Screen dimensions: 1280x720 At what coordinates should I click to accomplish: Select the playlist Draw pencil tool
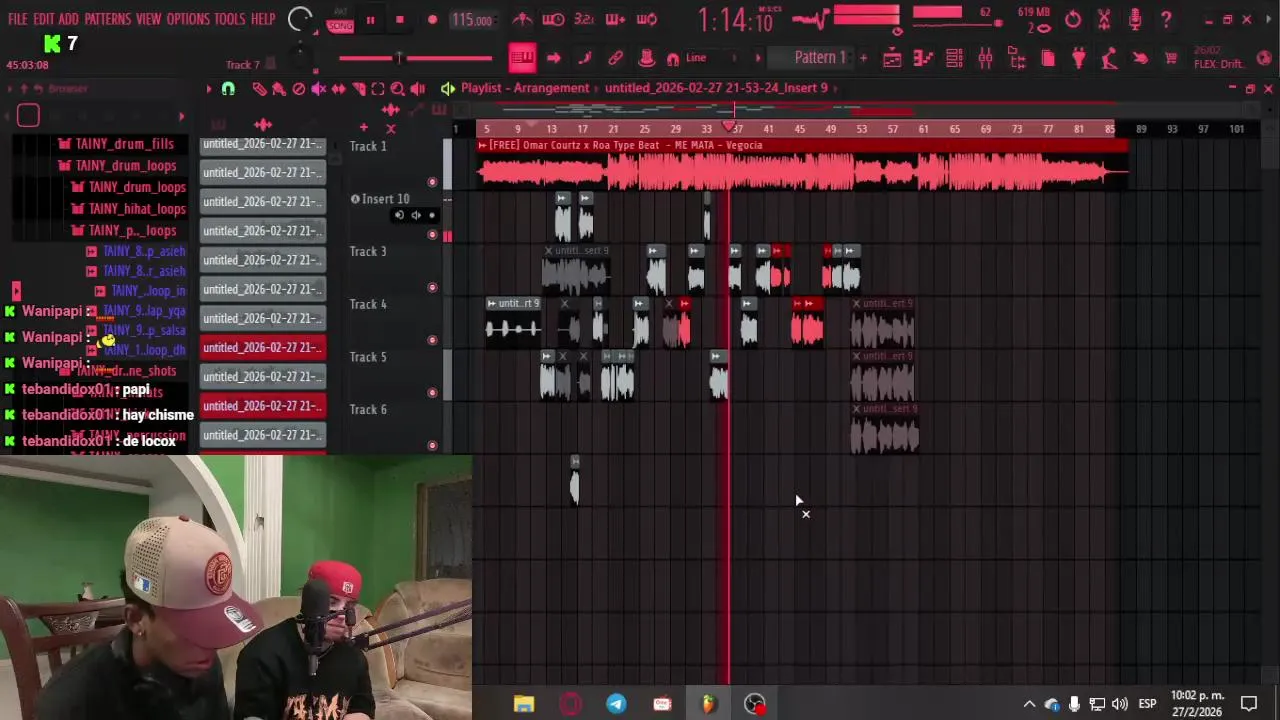tap(259, 89)
